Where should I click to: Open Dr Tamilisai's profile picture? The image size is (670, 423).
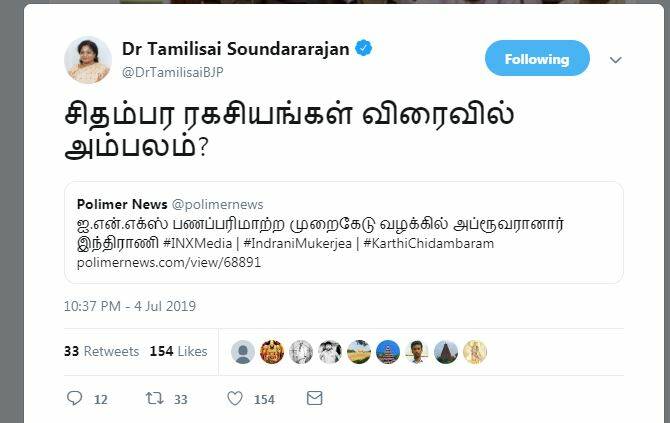[88, 60]
